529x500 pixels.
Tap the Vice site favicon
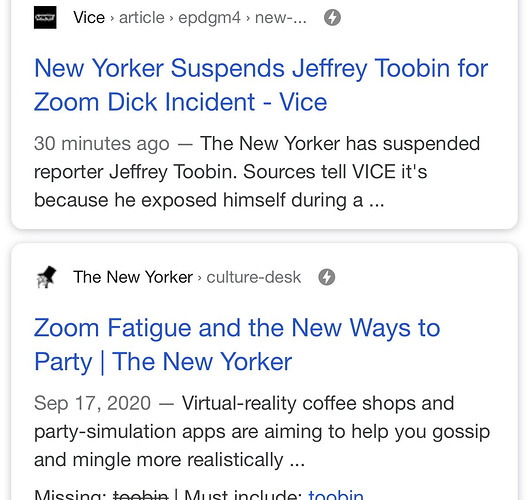pos(45,18)
